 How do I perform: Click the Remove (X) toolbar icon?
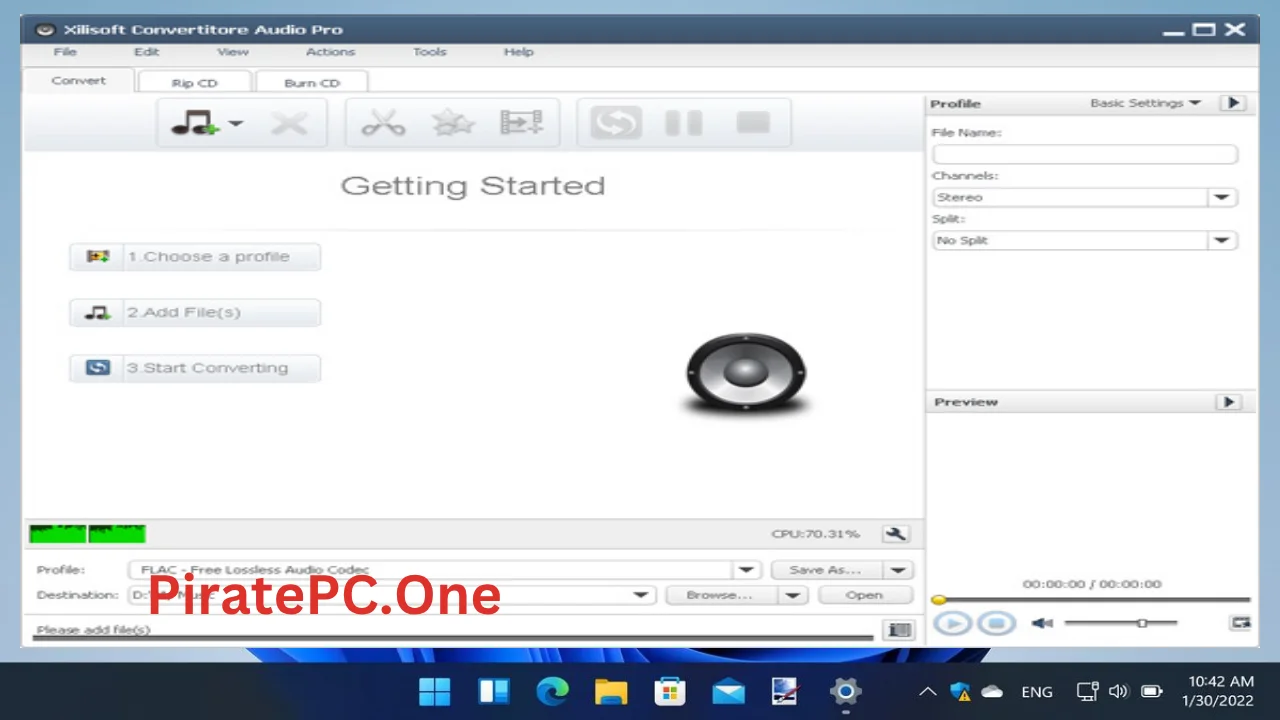pyautogui.click(x=289, y=124)
